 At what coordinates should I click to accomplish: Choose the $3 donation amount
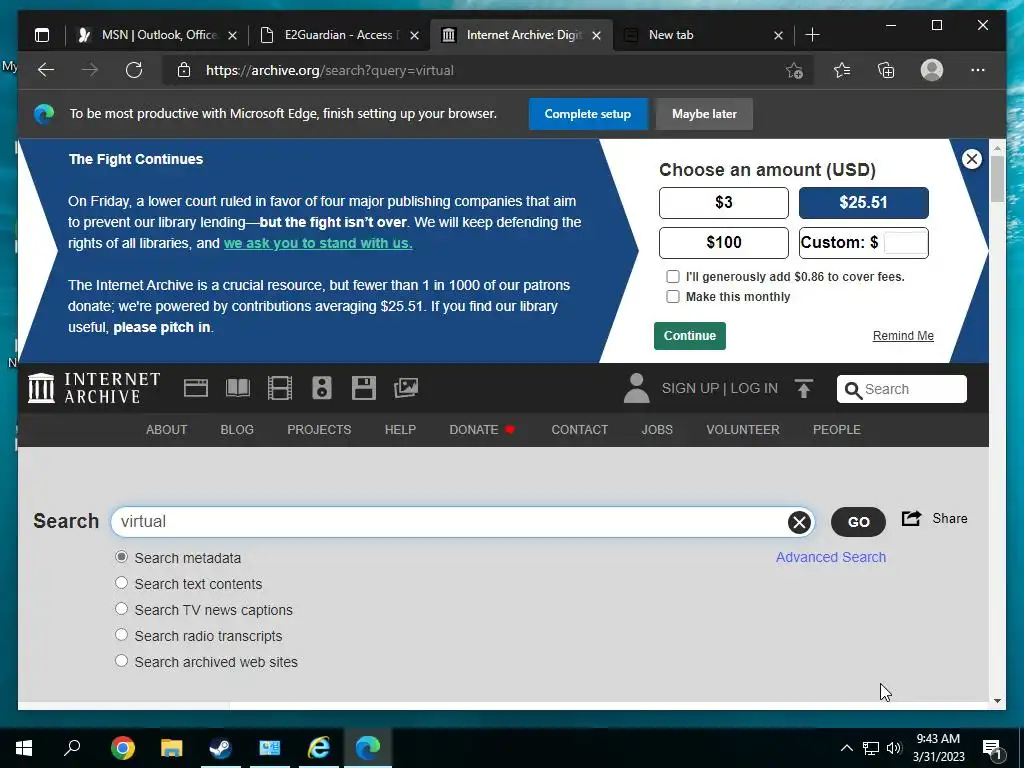[x=724, y=202]
